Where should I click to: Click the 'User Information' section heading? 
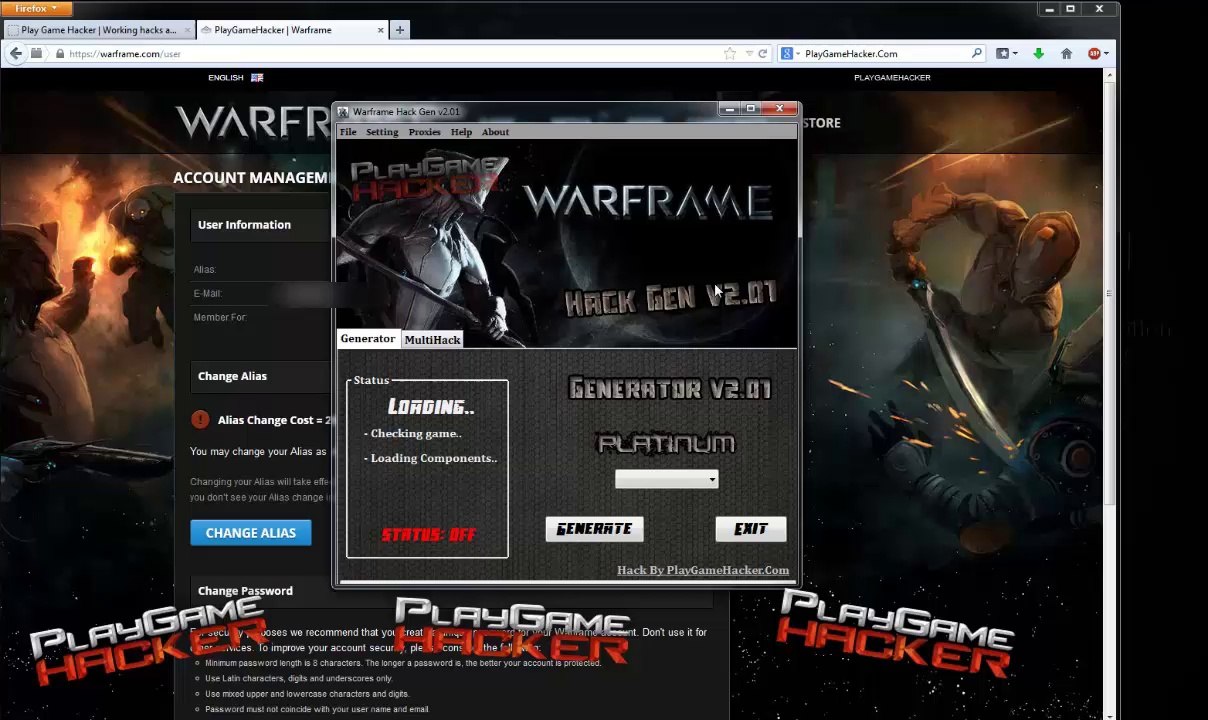click(x=244, y=225)
